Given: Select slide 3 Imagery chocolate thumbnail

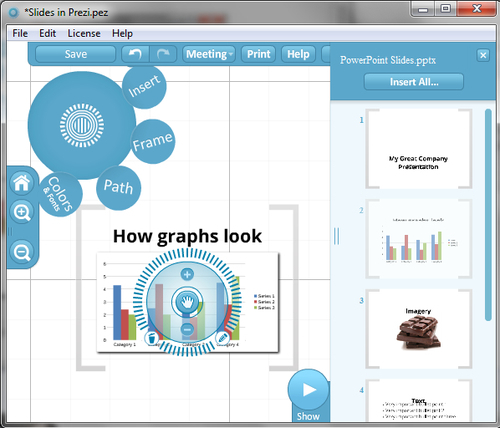Looking at the screenshot, I should 419,329.
